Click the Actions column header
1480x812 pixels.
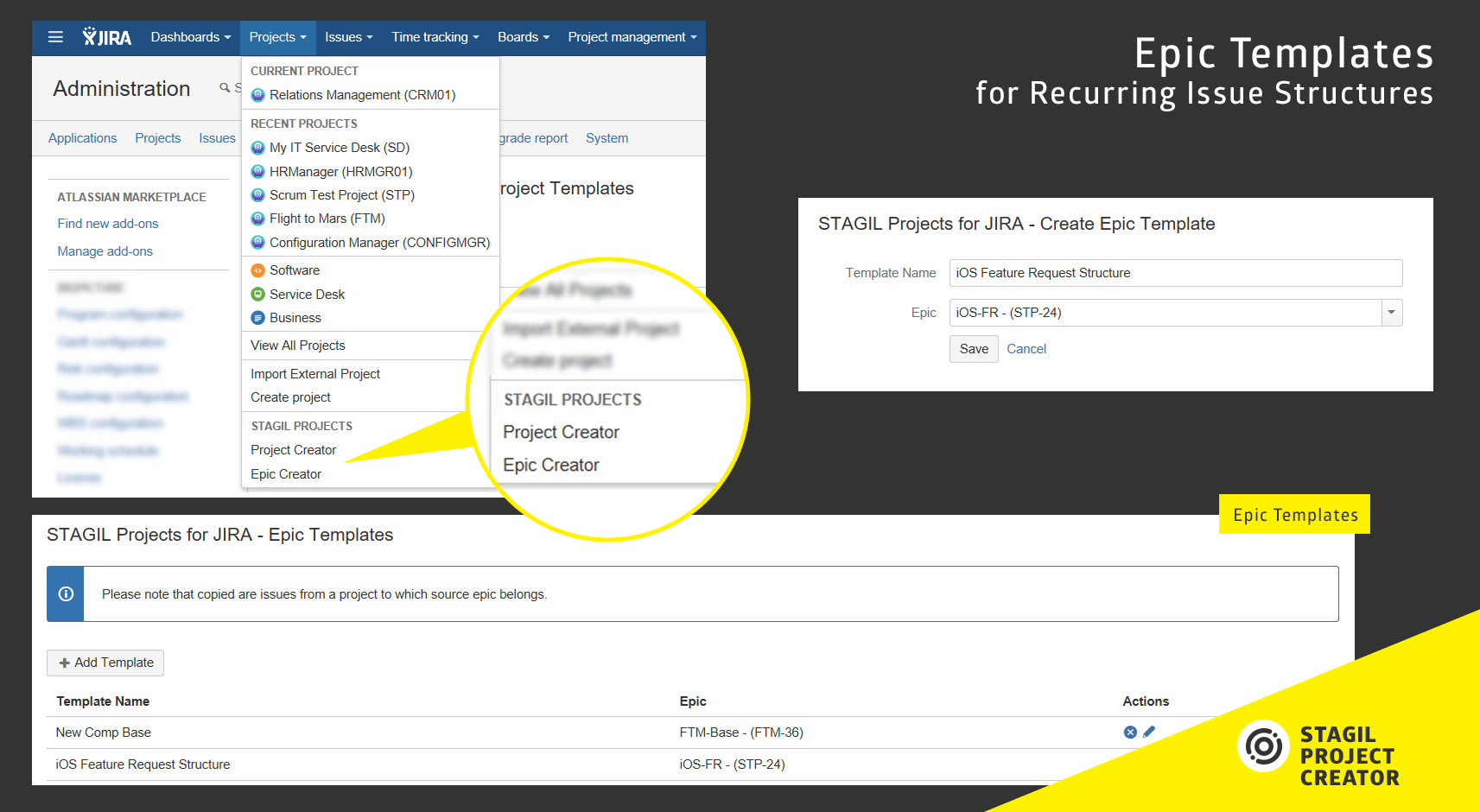(1146, 701)
